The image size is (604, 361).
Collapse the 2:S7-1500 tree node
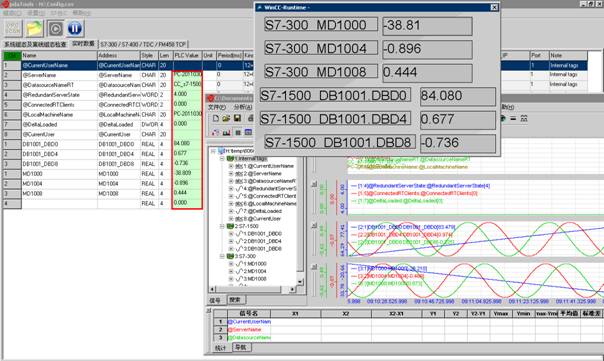[222, 227]
